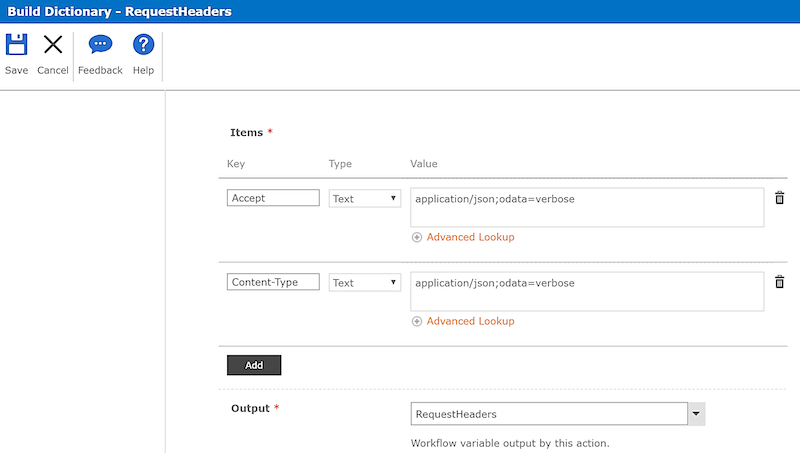This screenshot has height=453, width=800.
Task: Click the Accept key input field
Action: pyautogui.click(x=273, y=198)
